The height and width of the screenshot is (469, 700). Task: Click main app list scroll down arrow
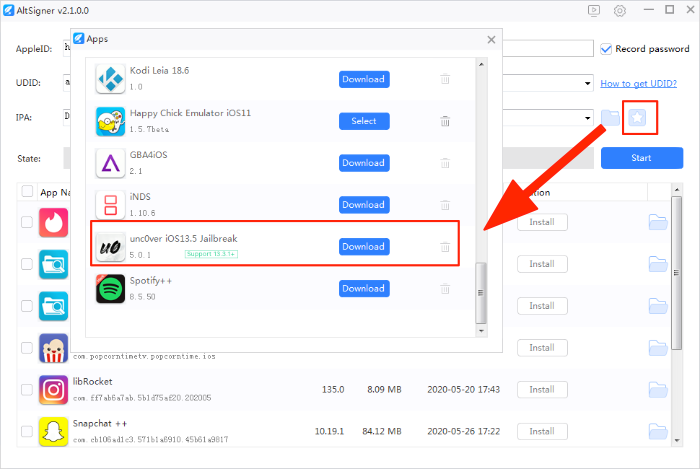coord(676,440)
